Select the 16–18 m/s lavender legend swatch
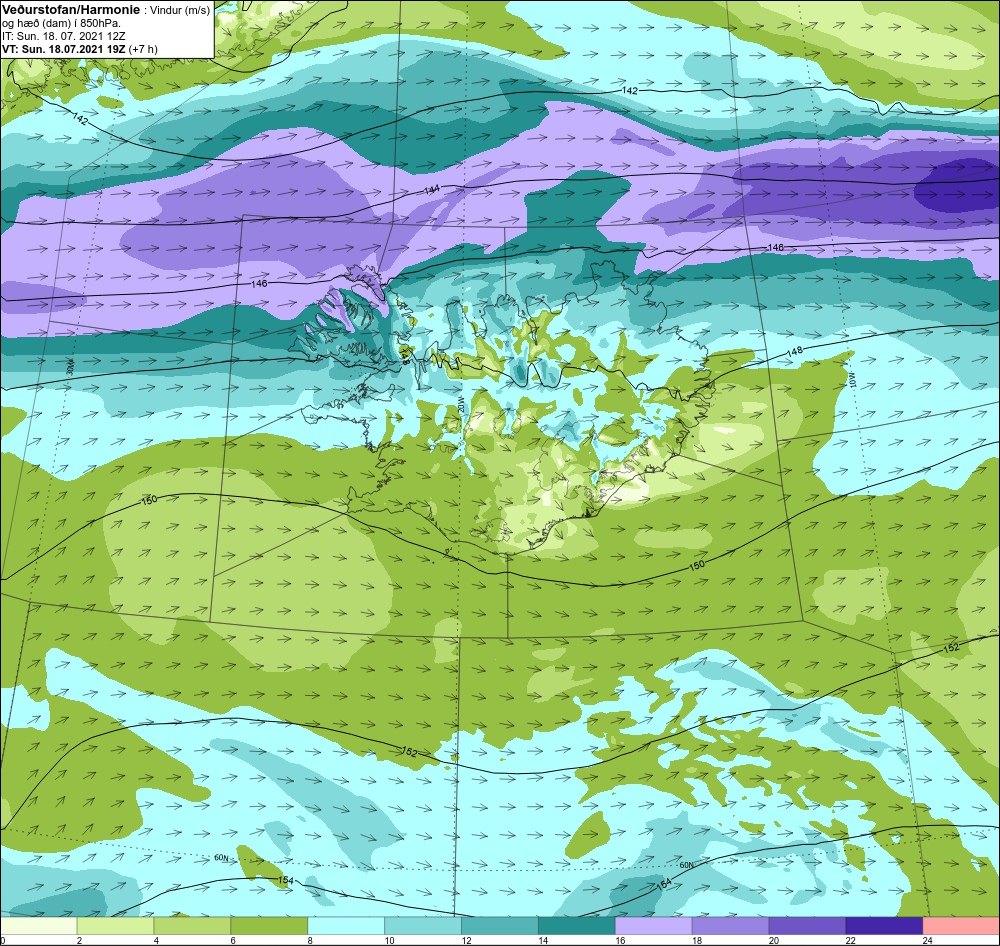This screenshot has height=946, width=1000. [654, 925]
